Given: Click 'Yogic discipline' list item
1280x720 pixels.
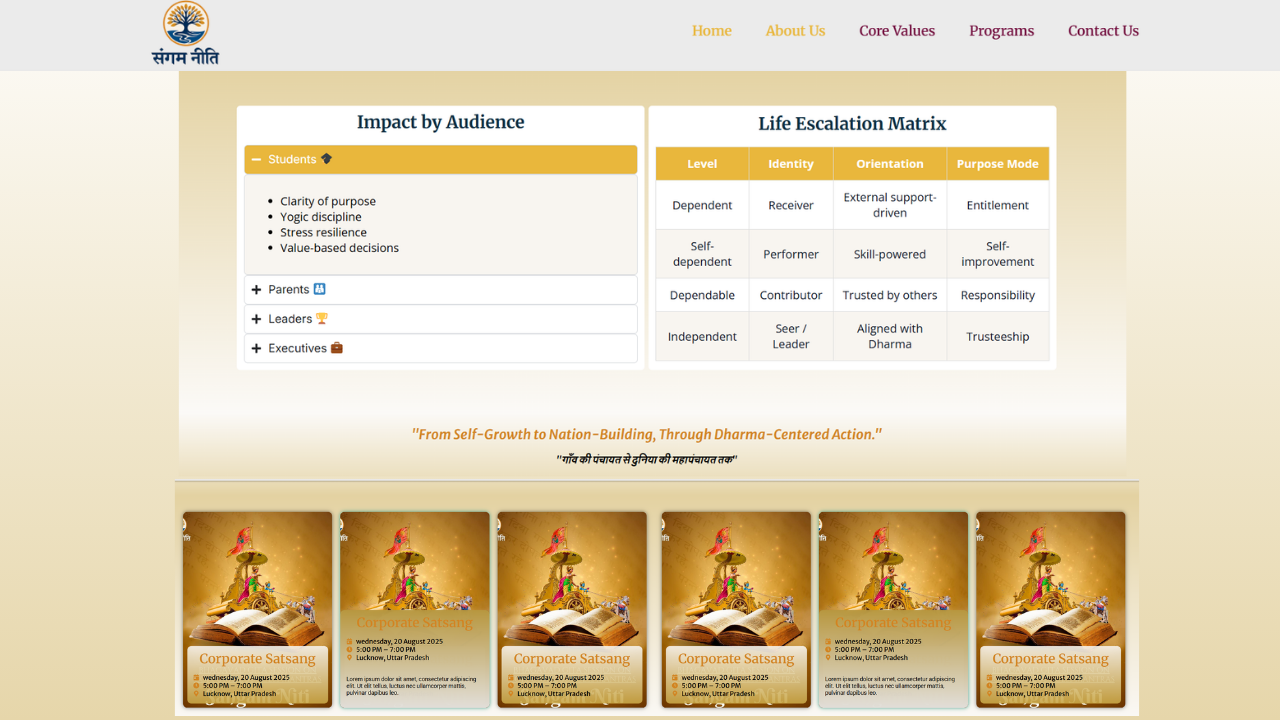Looking at the screenshot, I should pyautogui.click(x=321, y=217).
